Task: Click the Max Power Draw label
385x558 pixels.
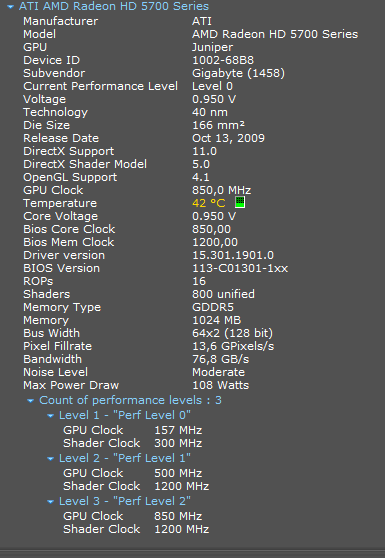Action: (x=71, y=385)
